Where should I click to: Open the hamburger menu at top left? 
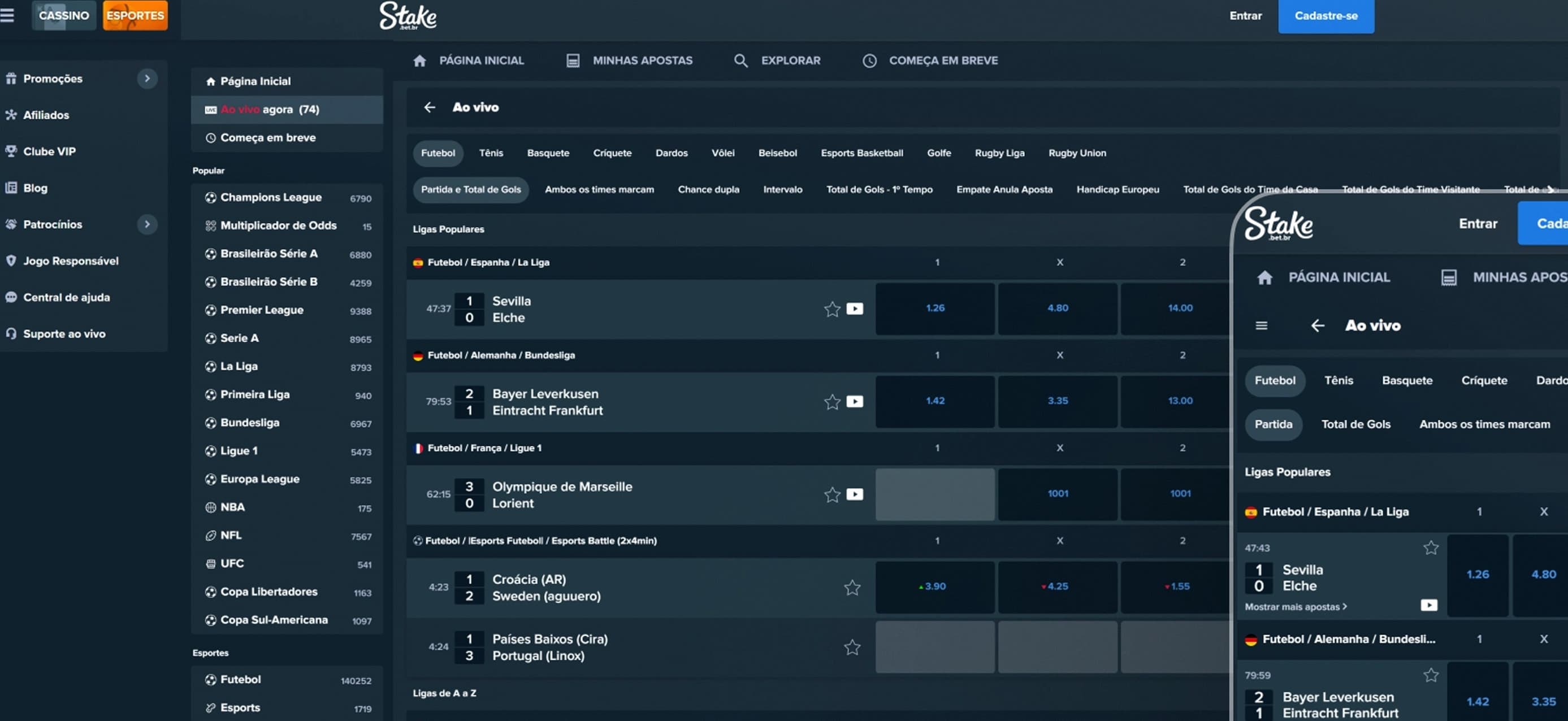tap(7, 15)
